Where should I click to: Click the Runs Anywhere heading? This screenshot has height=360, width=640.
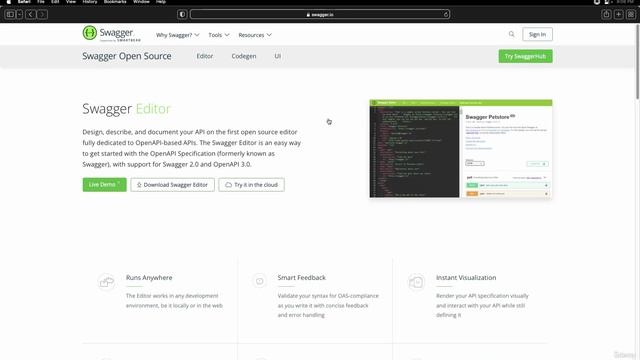[x=149, y=278]
